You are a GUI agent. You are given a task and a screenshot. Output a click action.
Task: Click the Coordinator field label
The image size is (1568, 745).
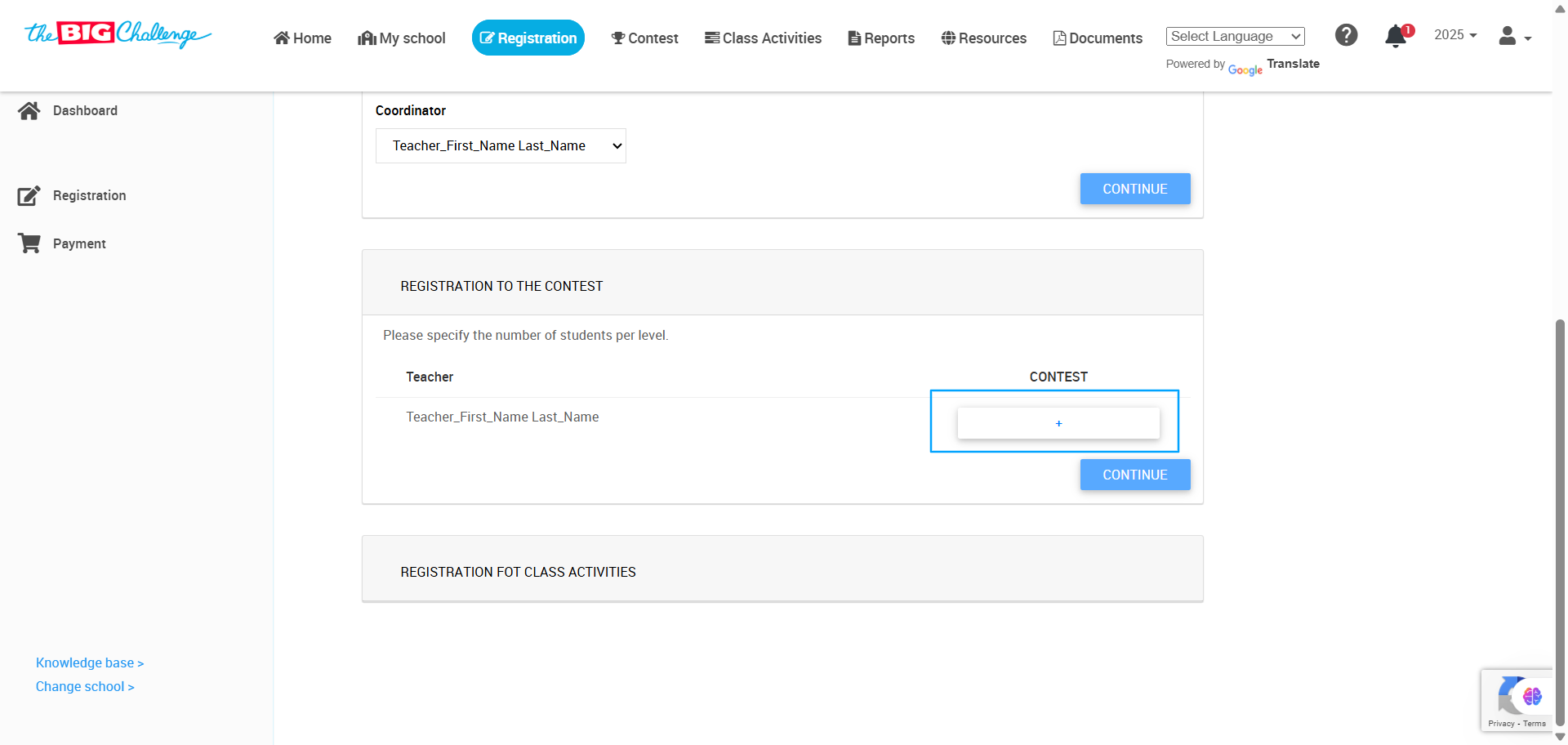[411, 110]
